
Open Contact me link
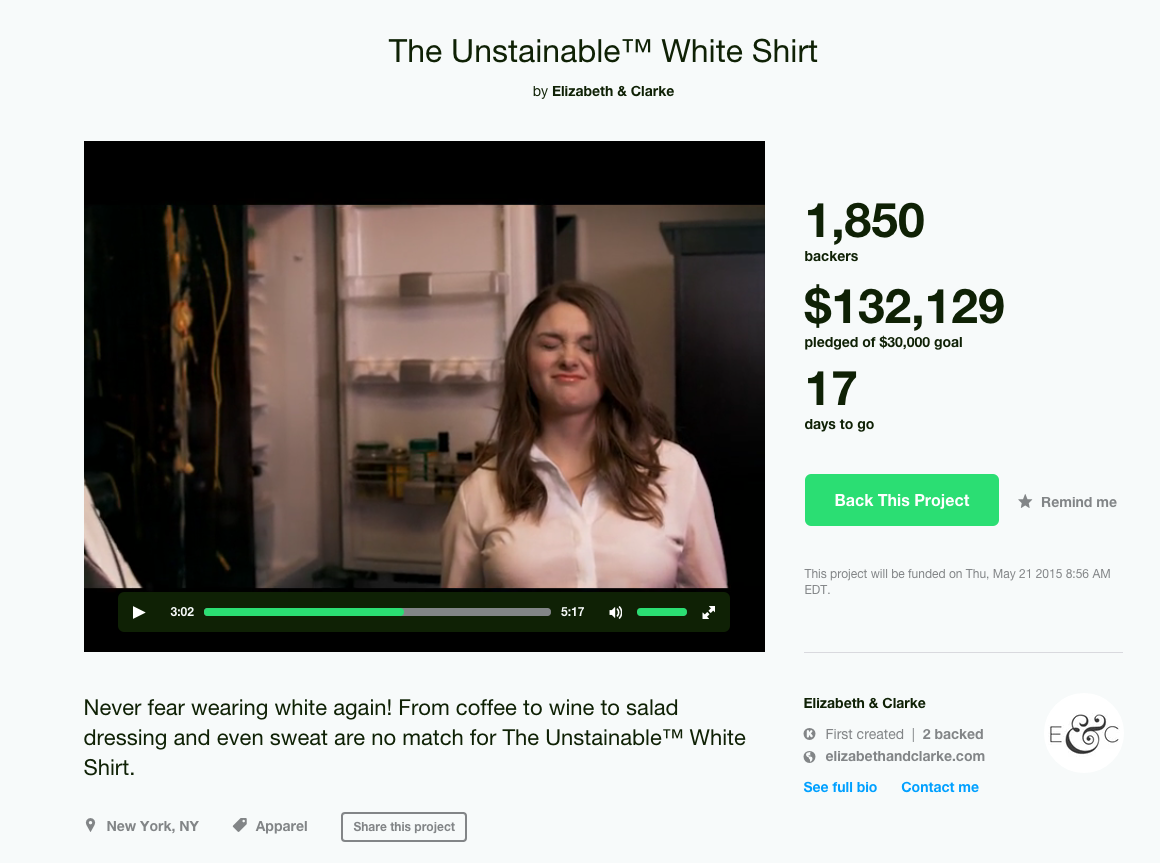[x=940, y=787]
